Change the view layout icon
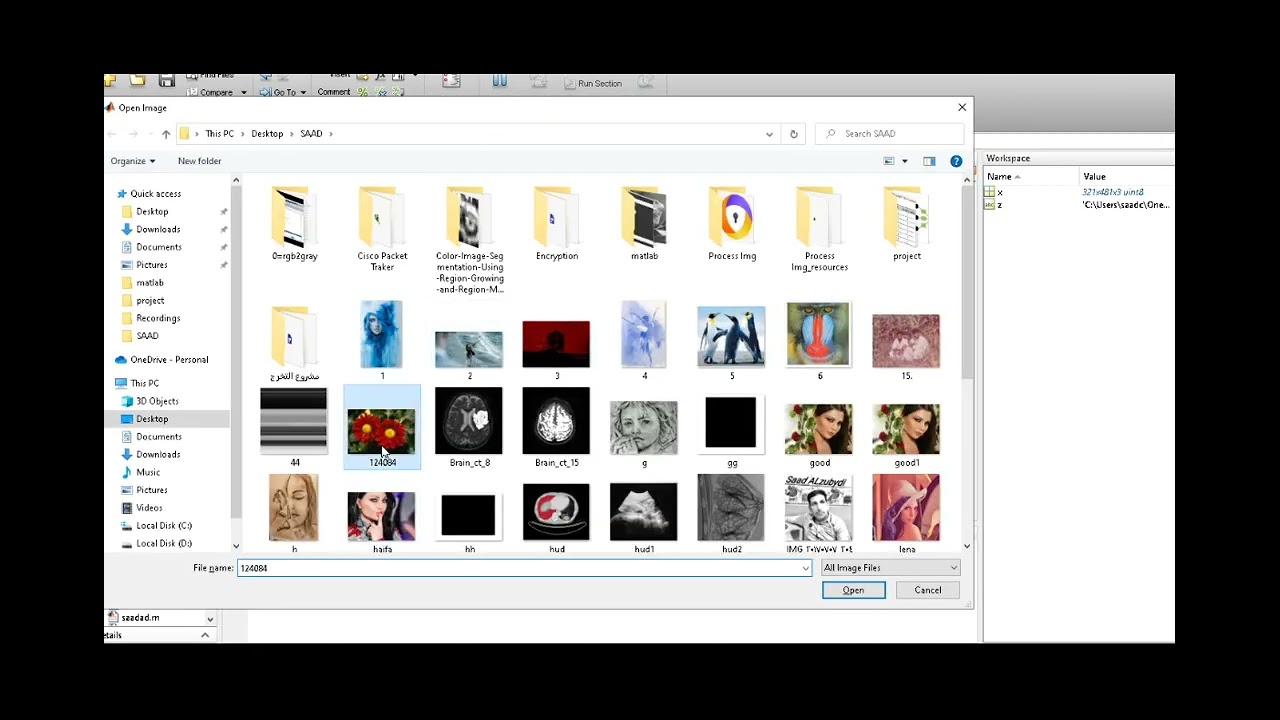The image size is (1280, 720). 889,161
